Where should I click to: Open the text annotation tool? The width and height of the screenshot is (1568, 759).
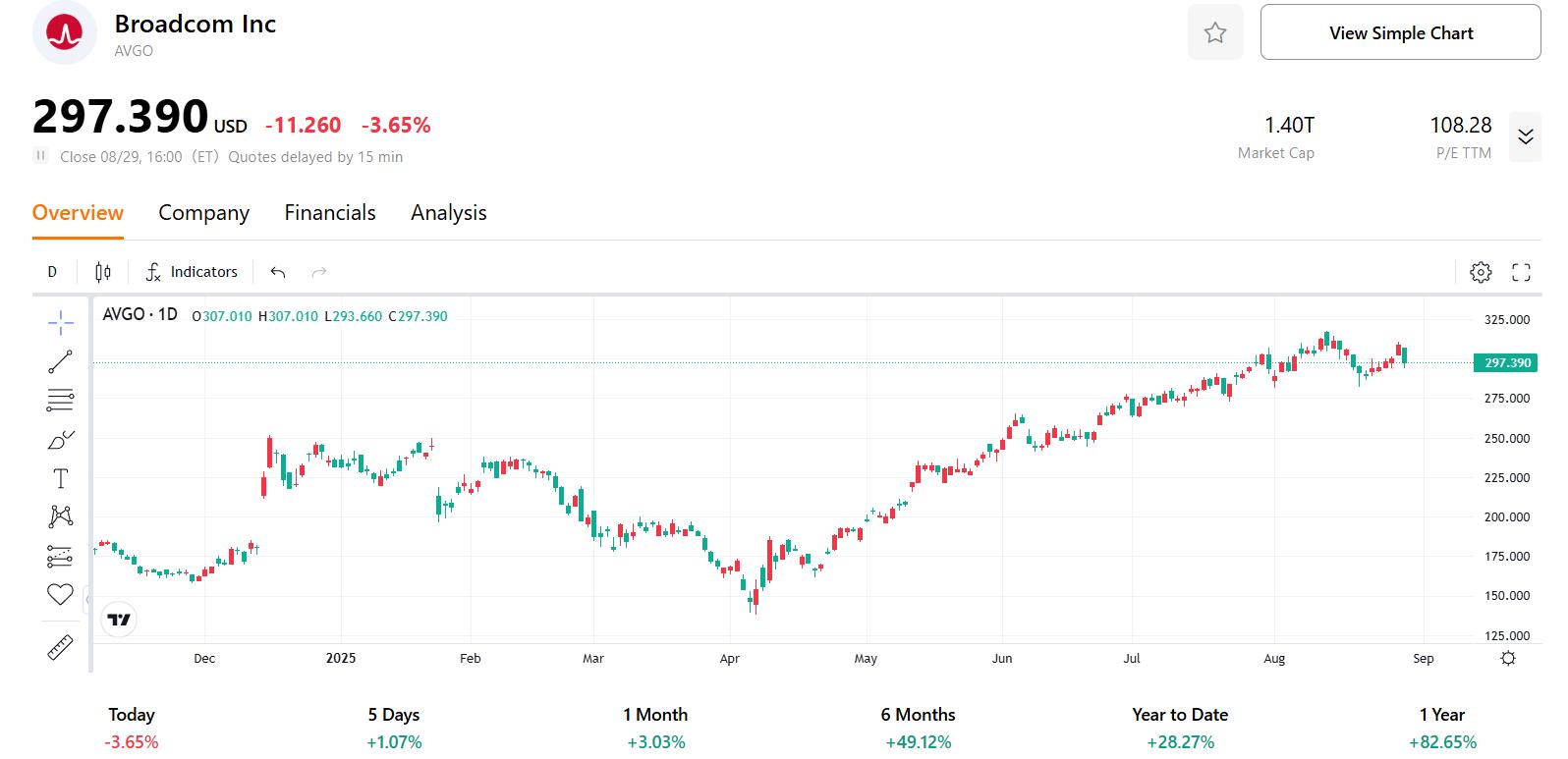[x=59, y=478]
